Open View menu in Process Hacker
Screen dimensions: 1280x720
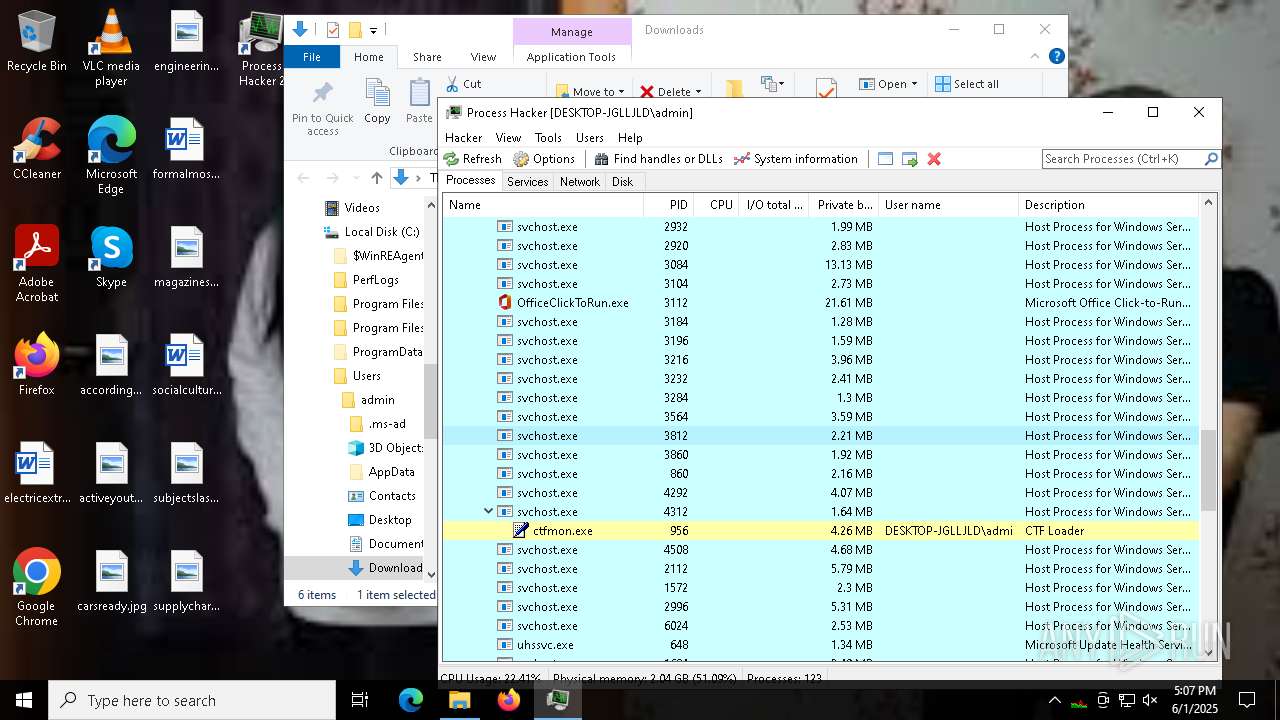click(x=508, y=138)
